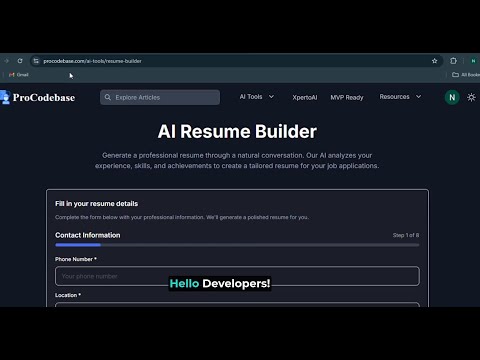This screenshot has width=480, height=360.
Task: Open the MVP Ready menu item
Action: tap(347, 97)
